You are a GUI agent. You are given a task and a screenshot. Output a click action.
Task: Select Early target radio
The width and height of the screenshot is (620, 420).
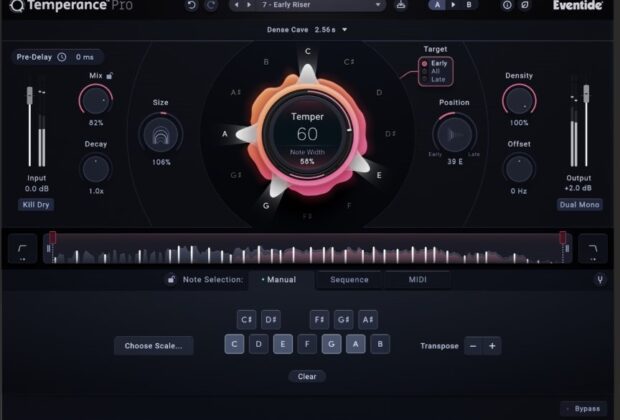tap(424, 63)
